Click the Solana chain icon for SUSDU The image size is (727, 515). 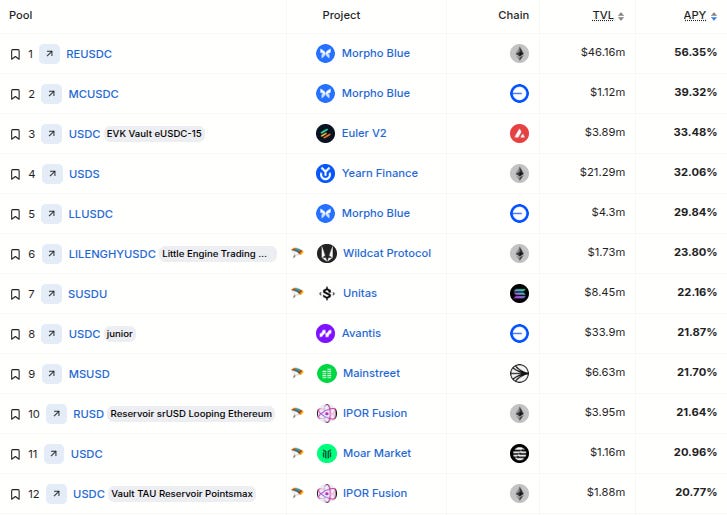coord(519,293)
